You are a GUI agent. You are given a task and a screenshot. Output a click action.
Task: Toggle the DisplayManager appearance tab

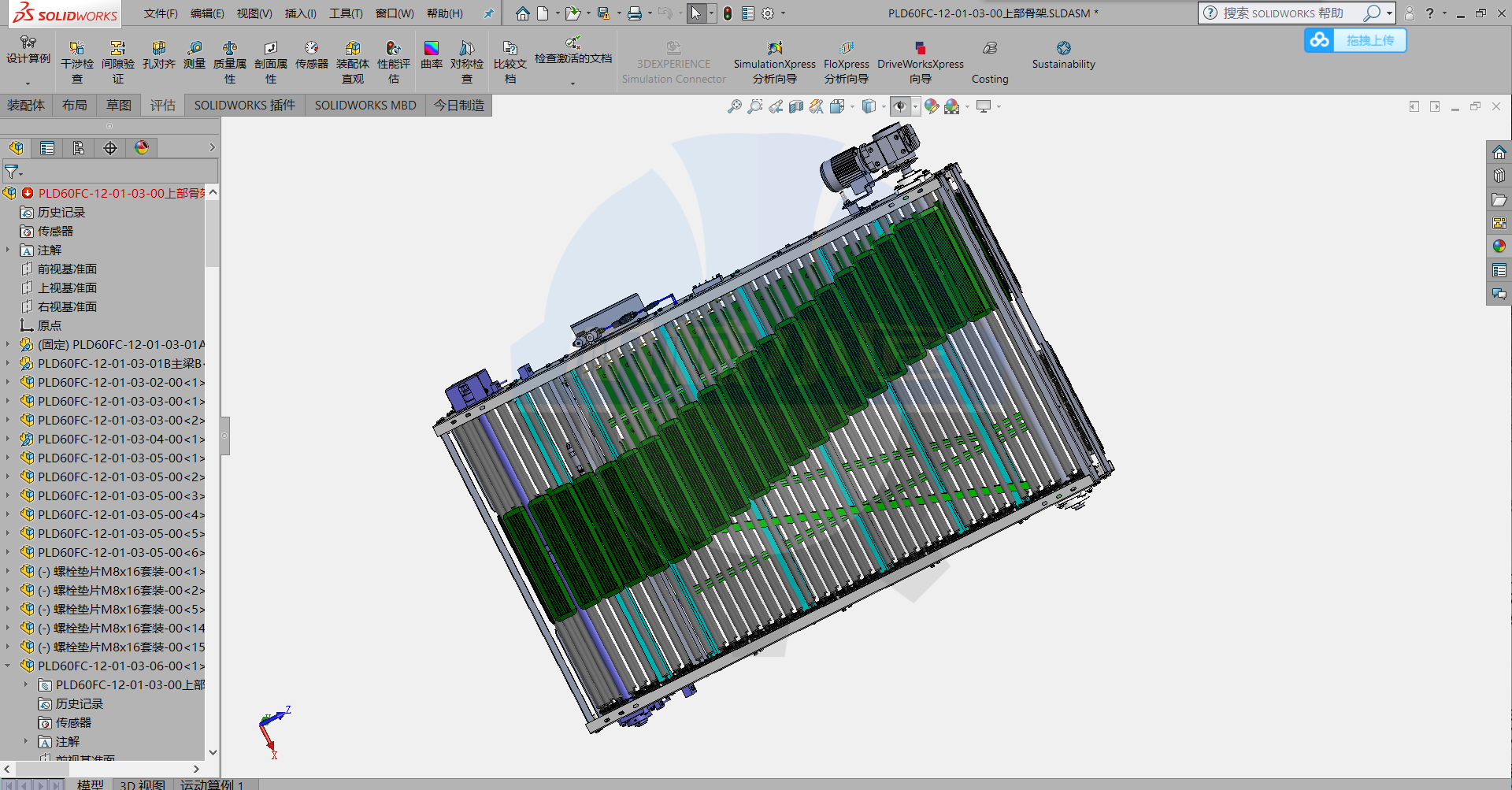(142, 148)
